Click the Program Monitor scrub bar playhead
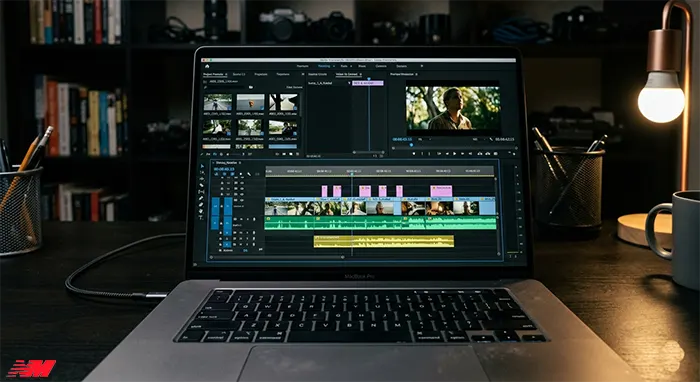Screen dimensions: 700x382 click(x=411, y=145)
